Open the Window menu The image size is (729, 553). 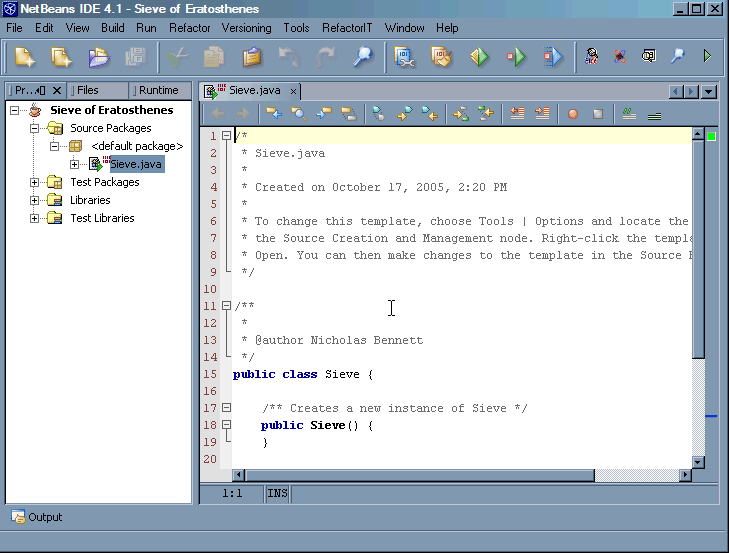404,28
